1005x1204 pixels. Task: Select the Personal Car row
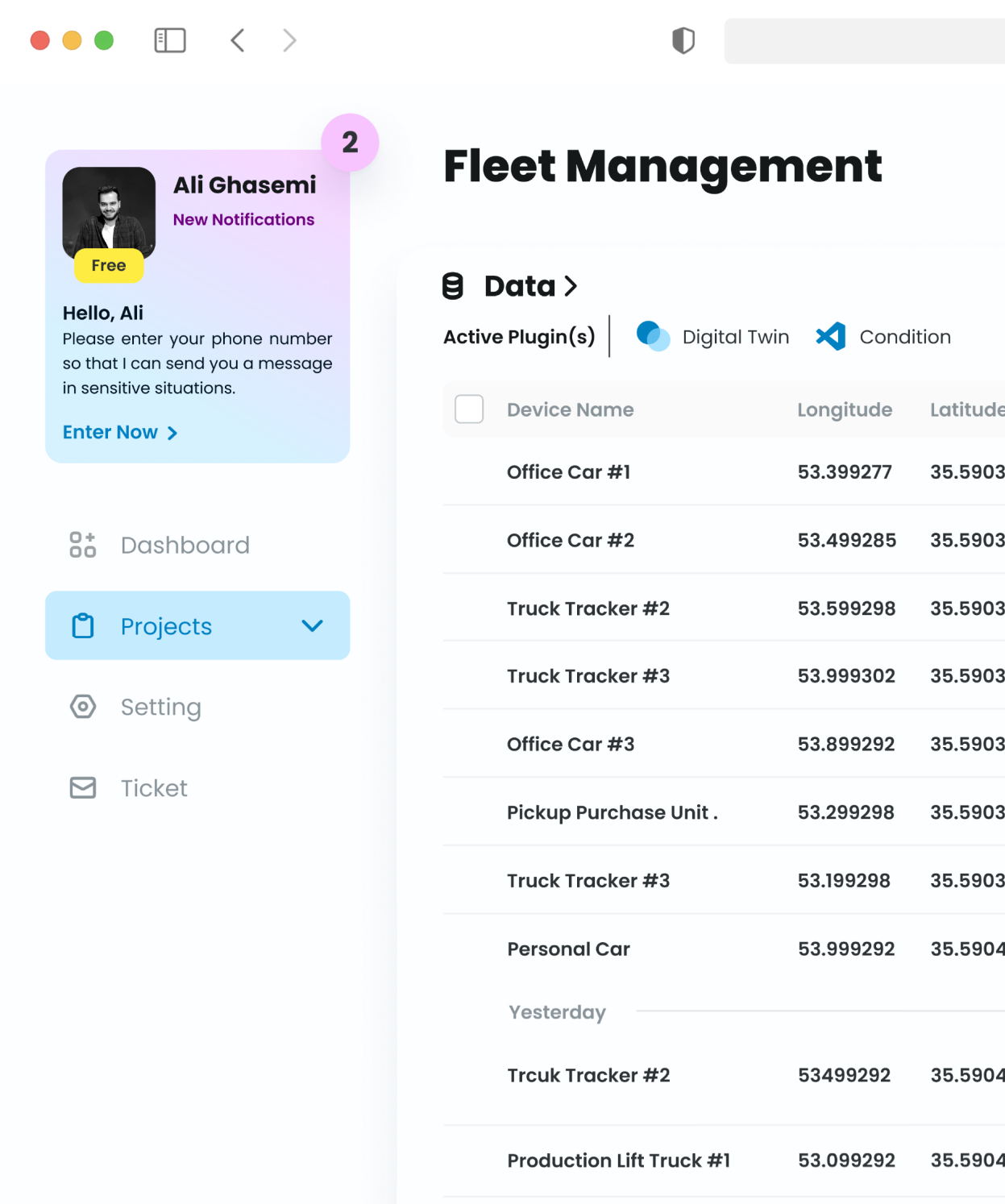pyautogui.click(x=724, y=949)
